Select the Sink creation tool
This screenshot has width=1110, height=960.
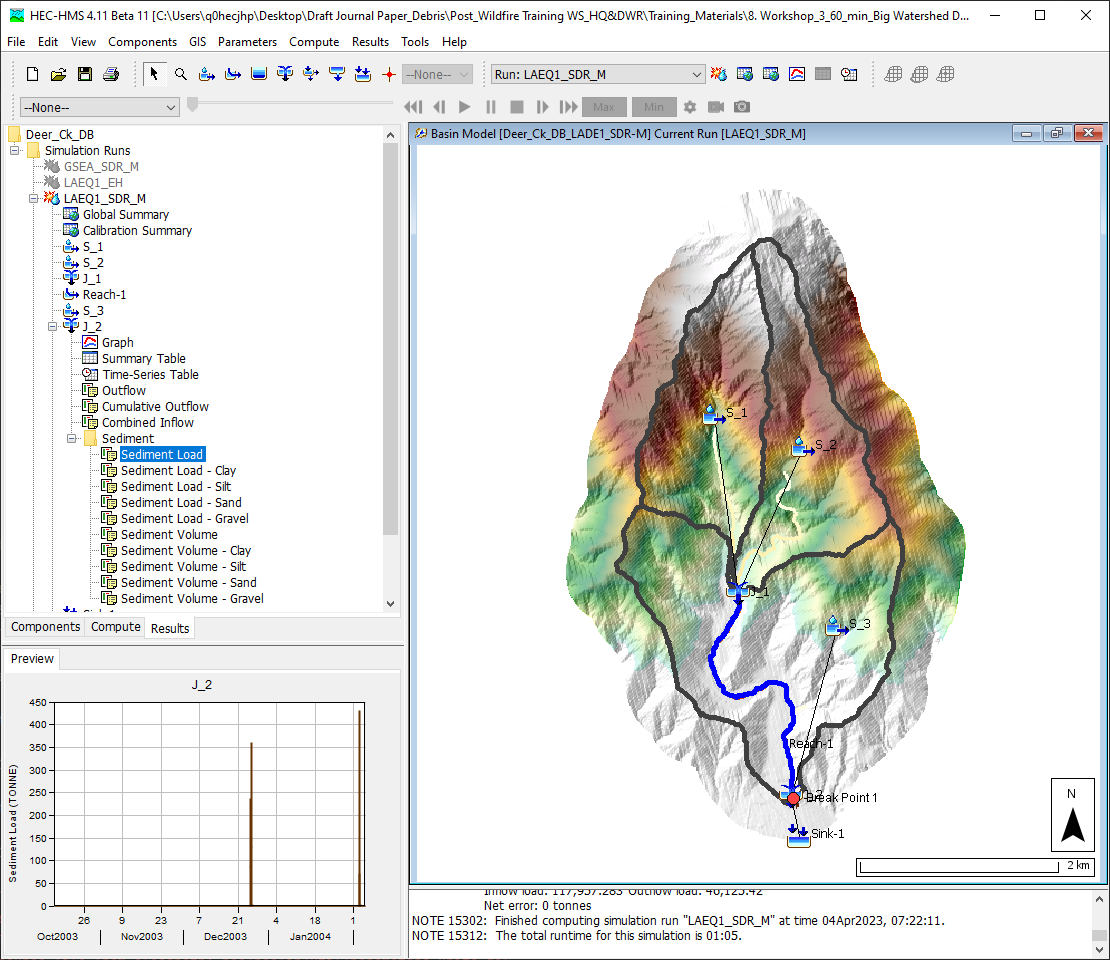point(363,74)
